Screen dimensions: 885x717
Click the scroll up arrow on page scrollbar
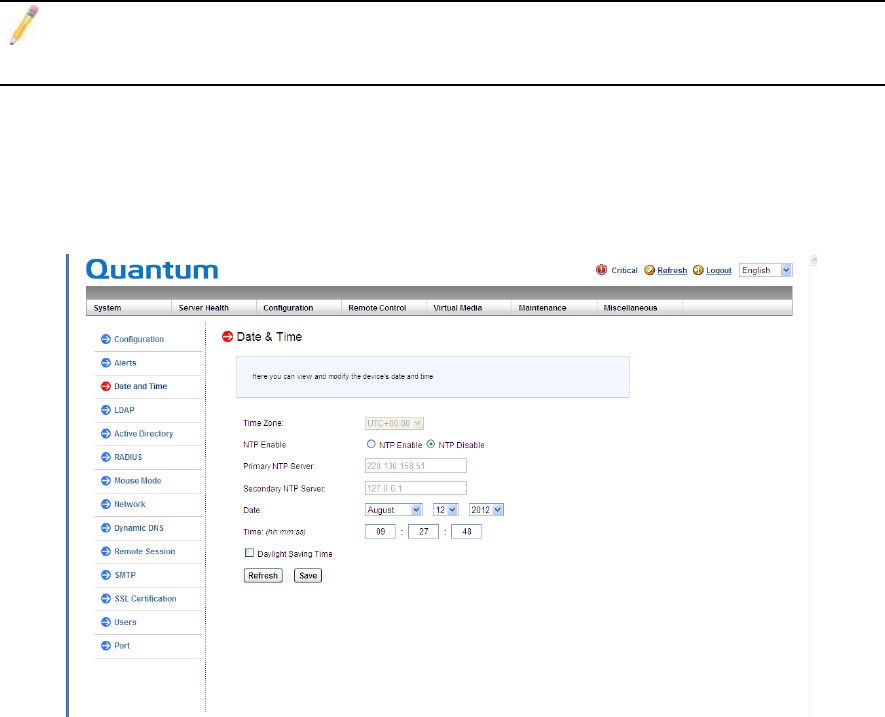(x=813, y=260)
